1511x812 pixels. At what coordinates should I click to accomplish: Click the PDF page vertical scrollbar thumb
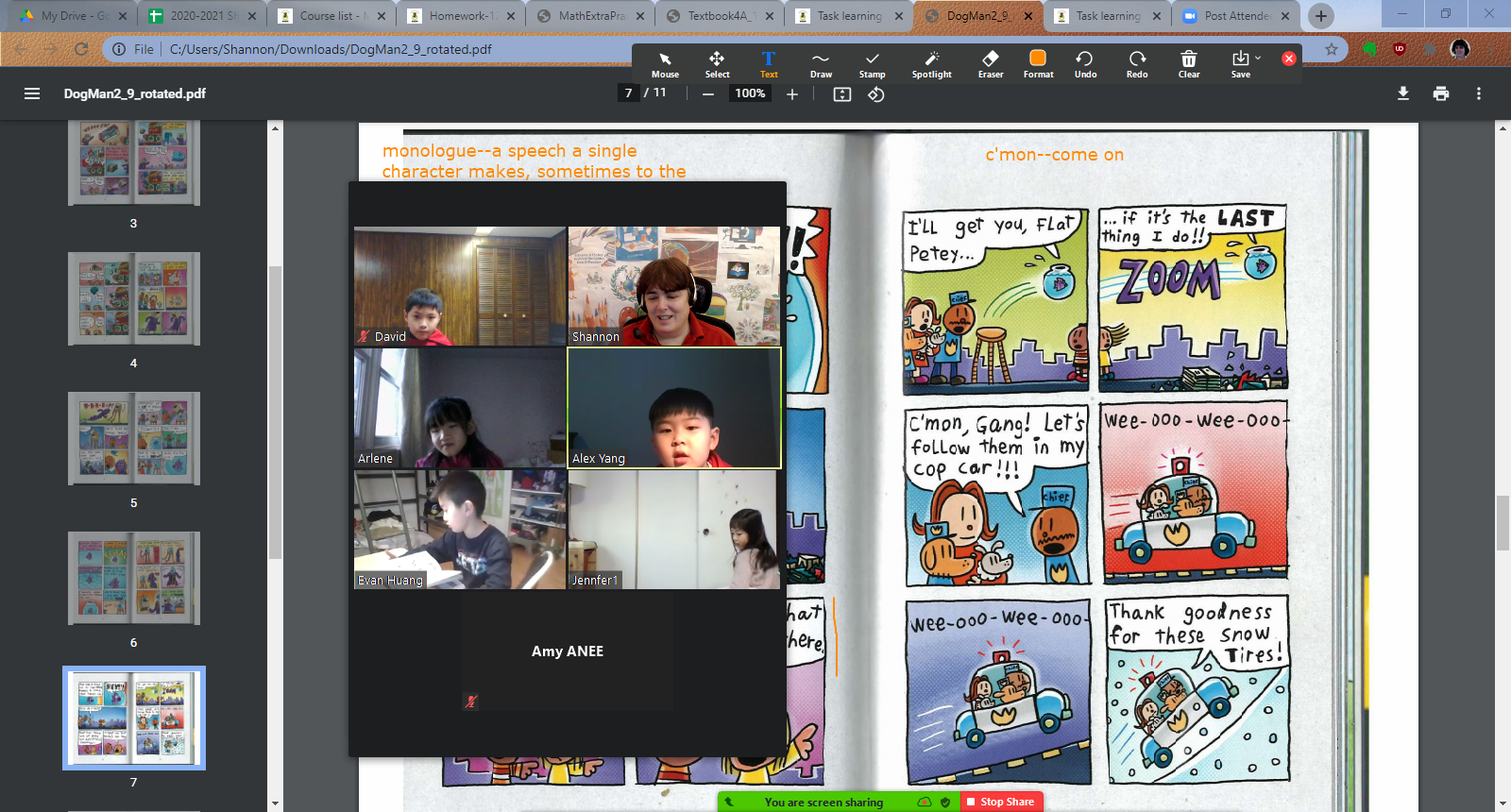coord(1503,522)
